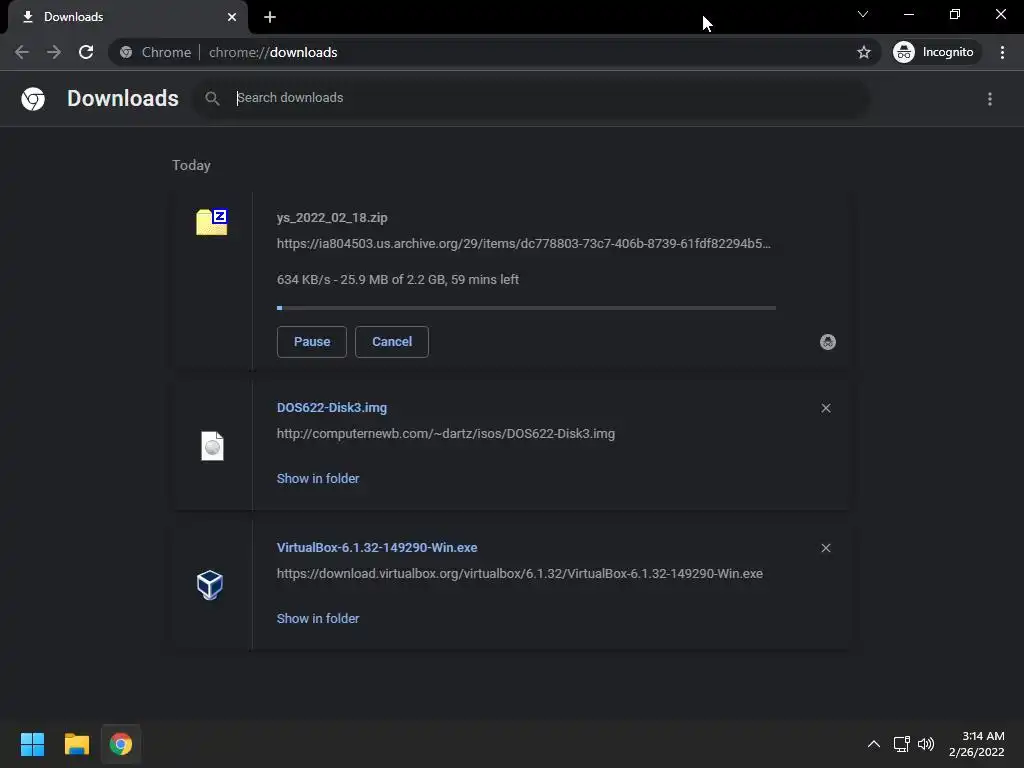The height and width of the screenshot is (768, 1024).
Task: Remove DOS622-Disk3.img from the list
Action: point(826,408)
